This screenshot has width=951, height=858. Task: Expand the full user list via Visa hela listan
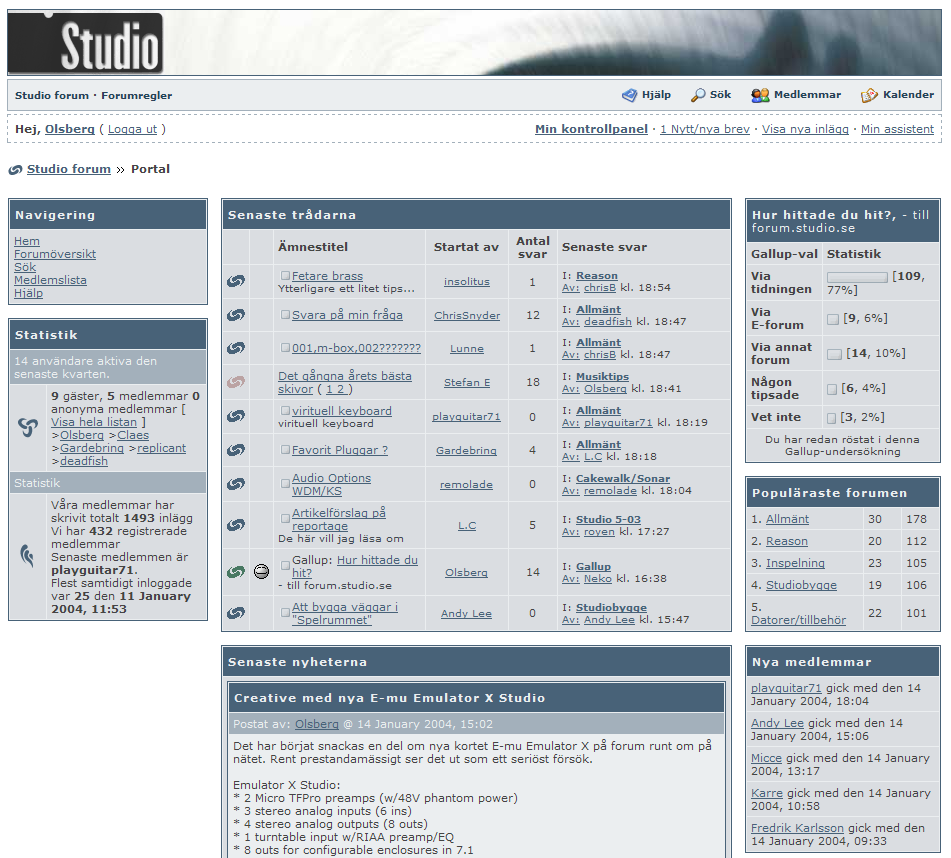(x=94, y=422)
